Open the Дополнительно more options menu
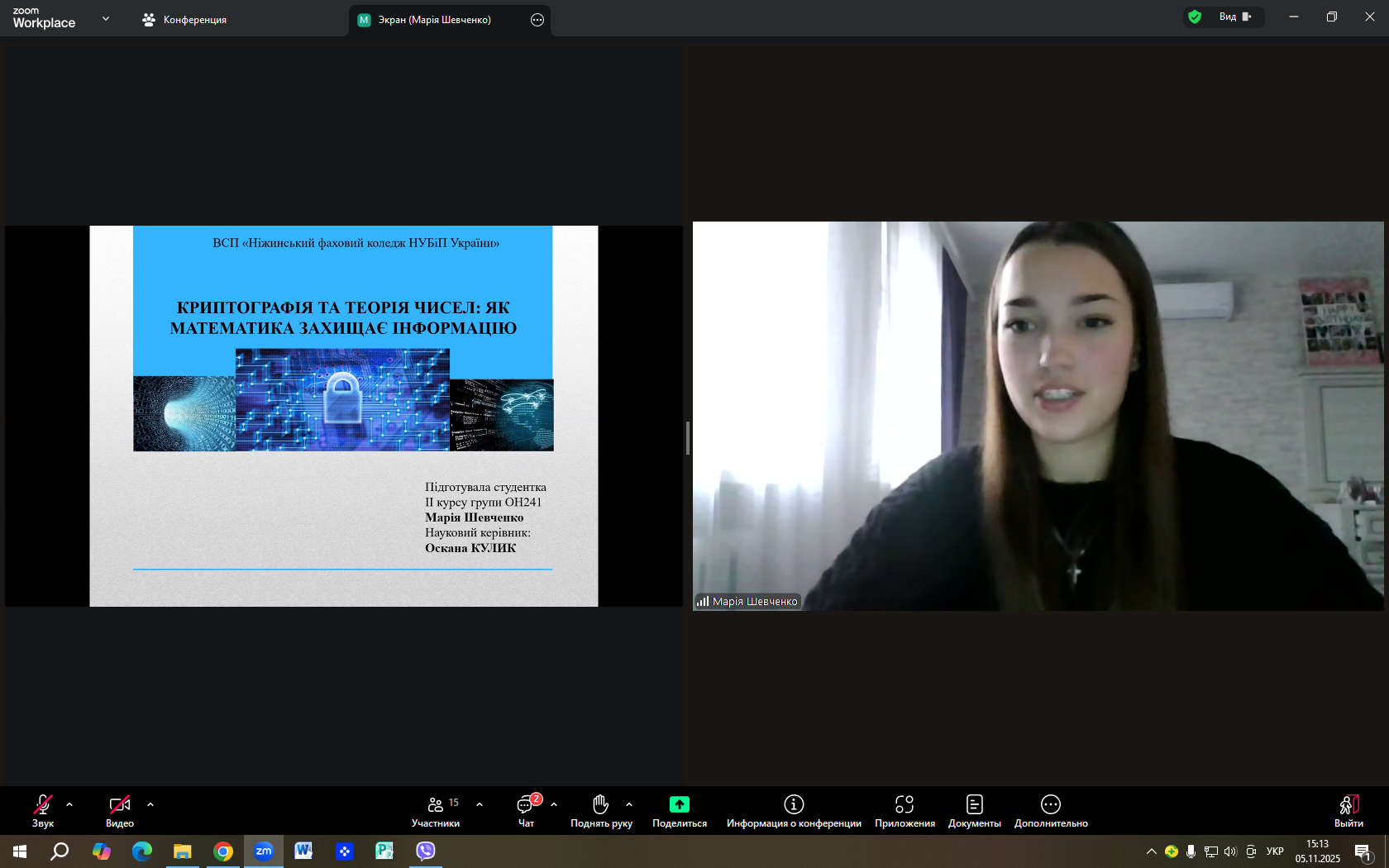 point(1050,810)
